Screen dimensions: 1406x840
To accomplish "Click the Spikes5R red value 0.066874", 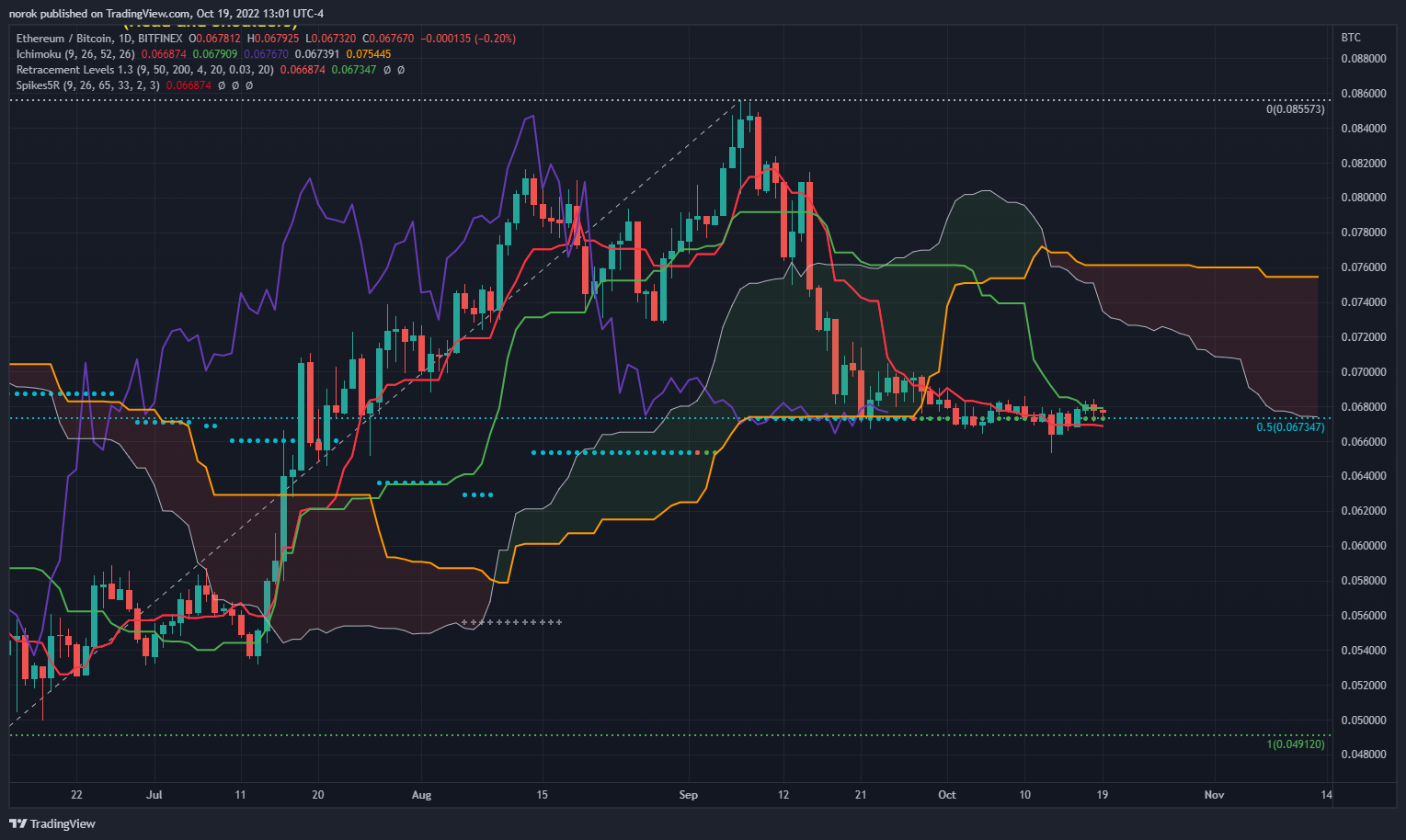I will 189,85.
